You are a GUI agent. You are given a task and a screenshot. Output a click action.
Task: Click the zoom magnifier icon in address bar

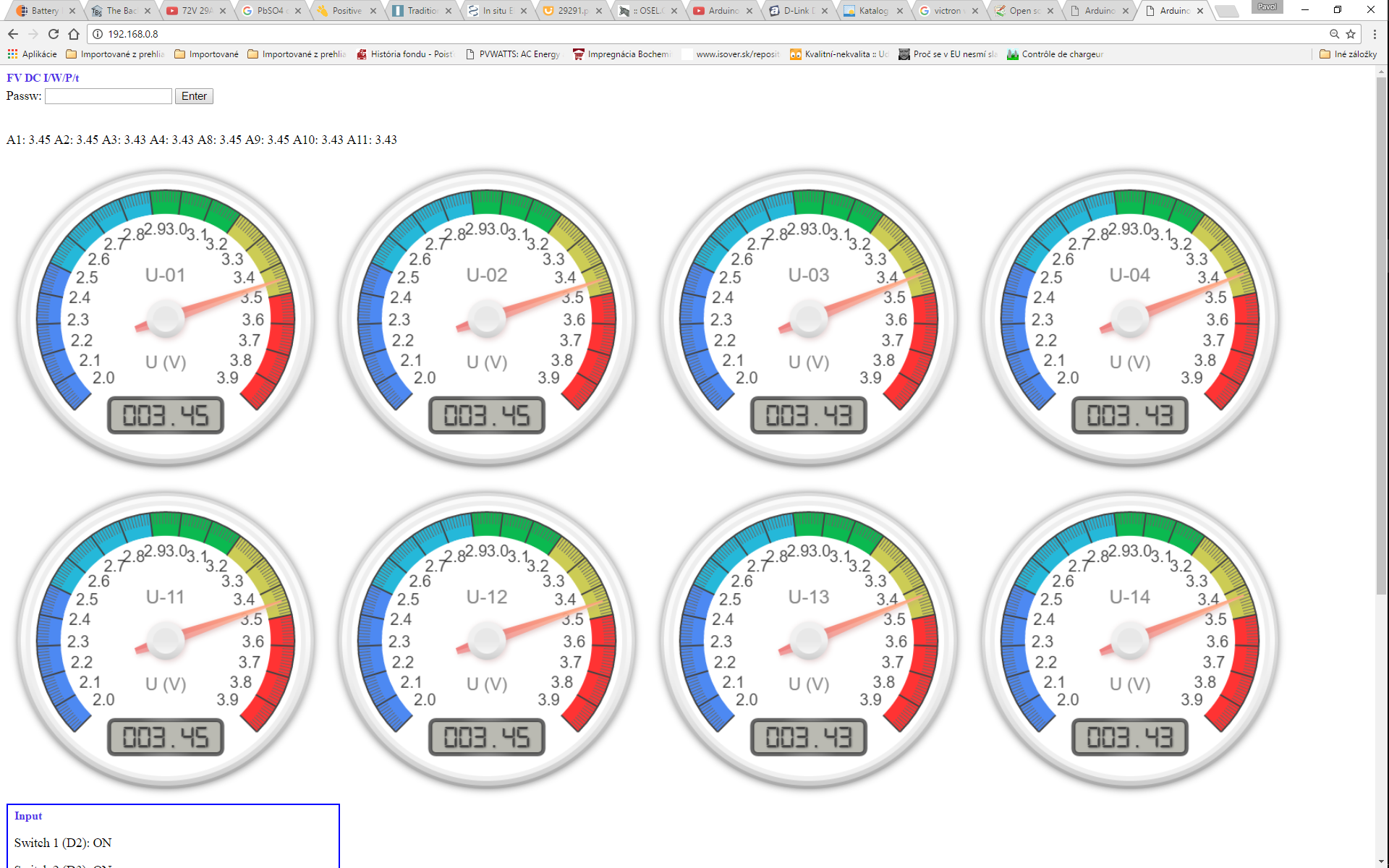[1334, 34]
